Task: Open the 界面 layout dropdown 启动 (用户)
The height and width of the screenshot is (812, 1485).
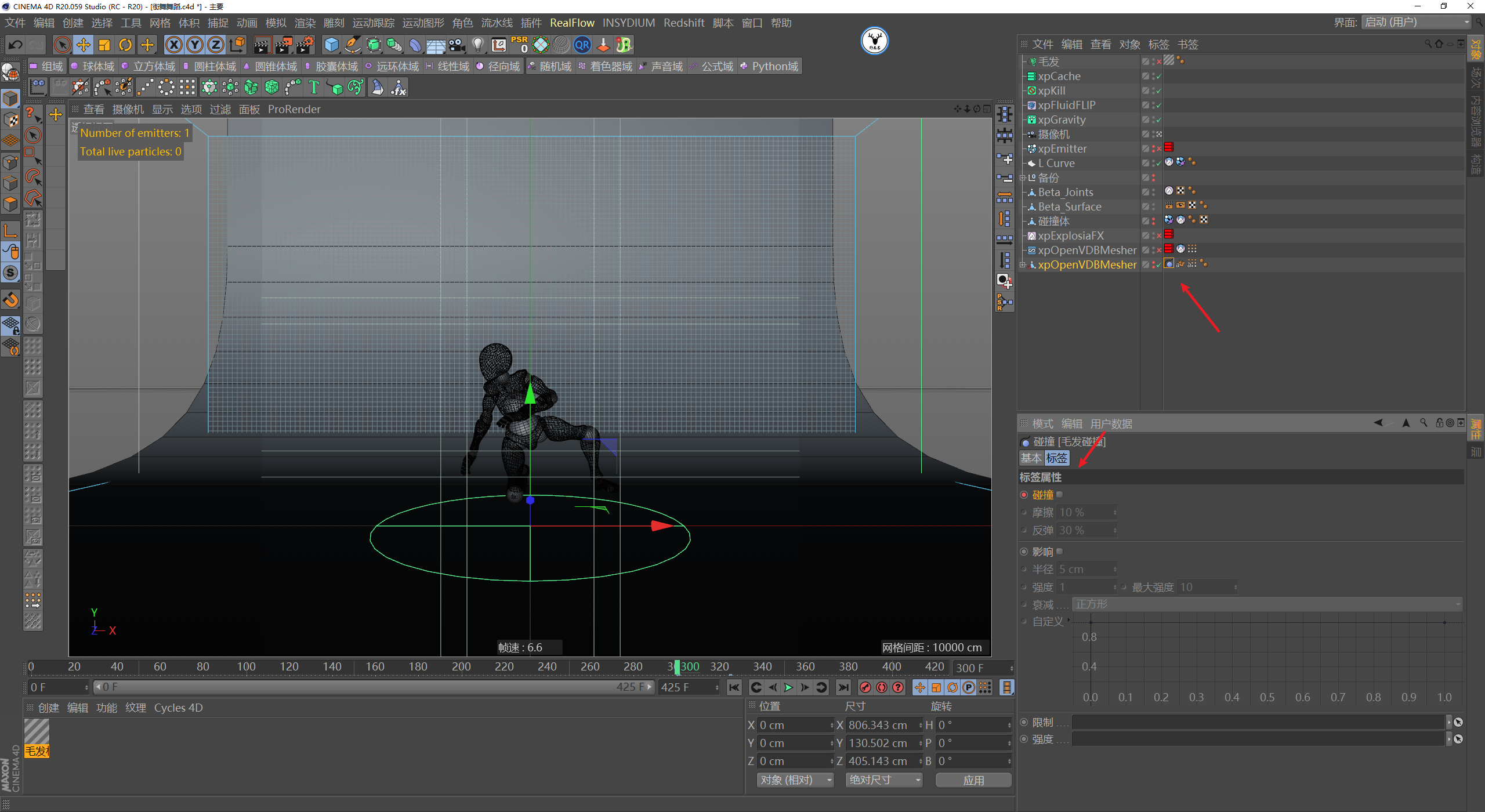Action: pos(1417,22)
